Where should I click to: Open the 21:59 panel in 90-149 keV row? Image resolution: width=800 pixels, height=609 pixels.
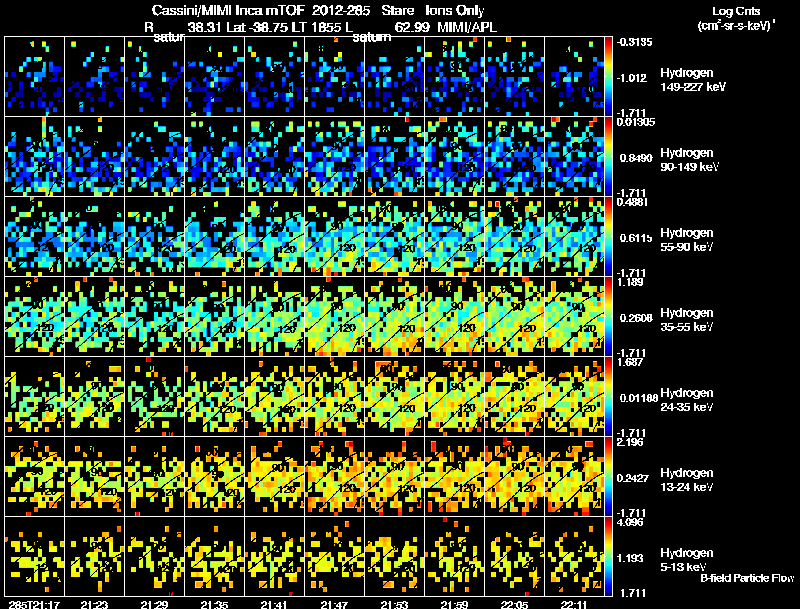tap(454, 157)
